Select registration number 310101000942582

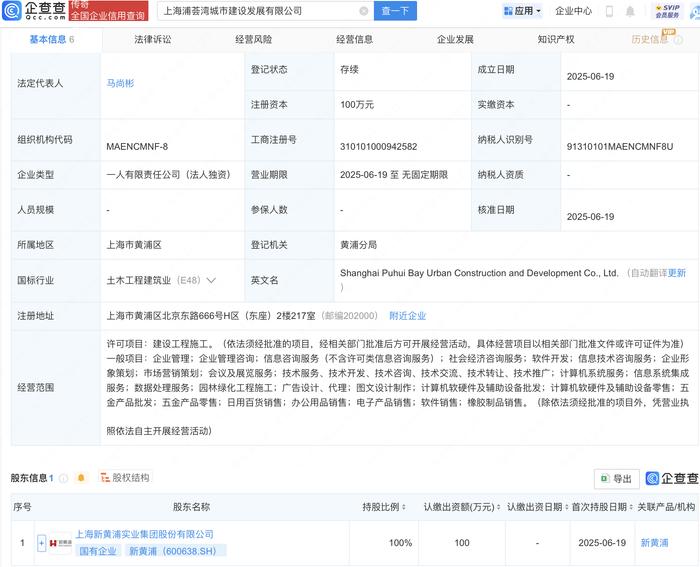click(x=379, y=146)
